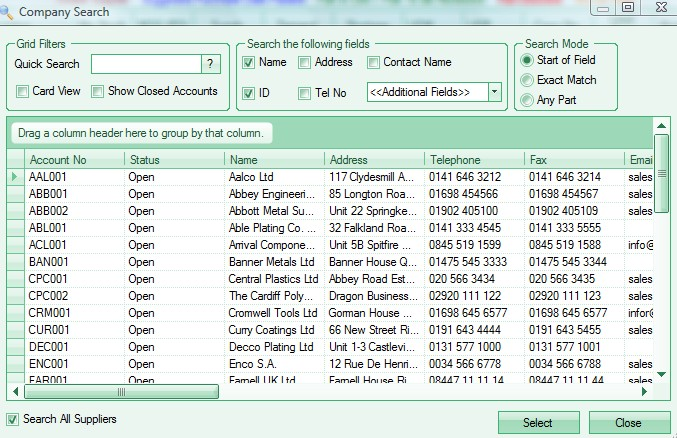
Task: Click inside the Quick Search text field
Action: click(x=145, y=64)
